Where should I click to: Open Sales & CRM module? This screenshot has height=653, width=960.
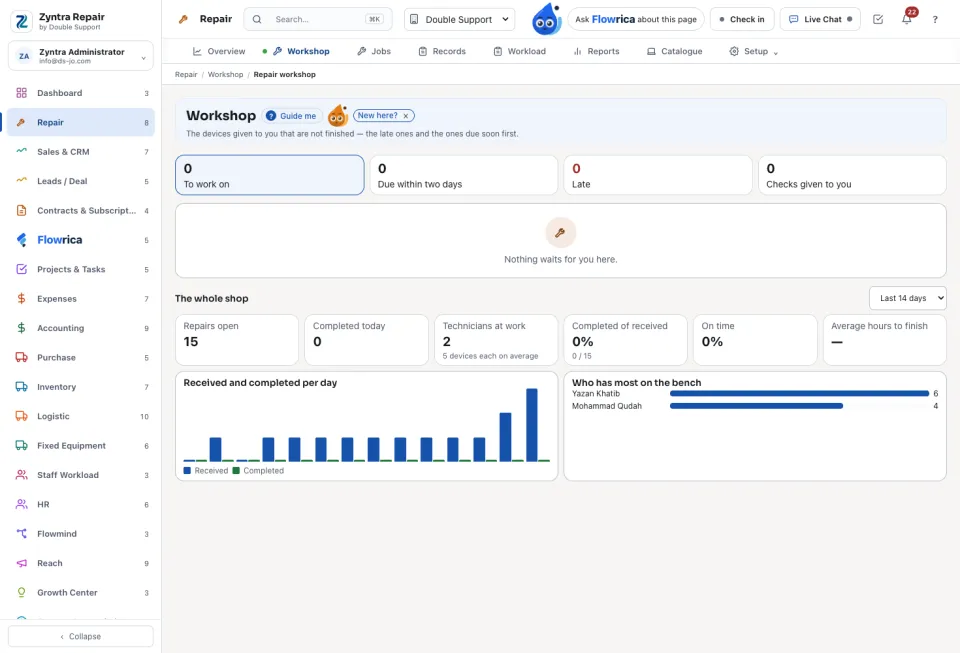81,152
